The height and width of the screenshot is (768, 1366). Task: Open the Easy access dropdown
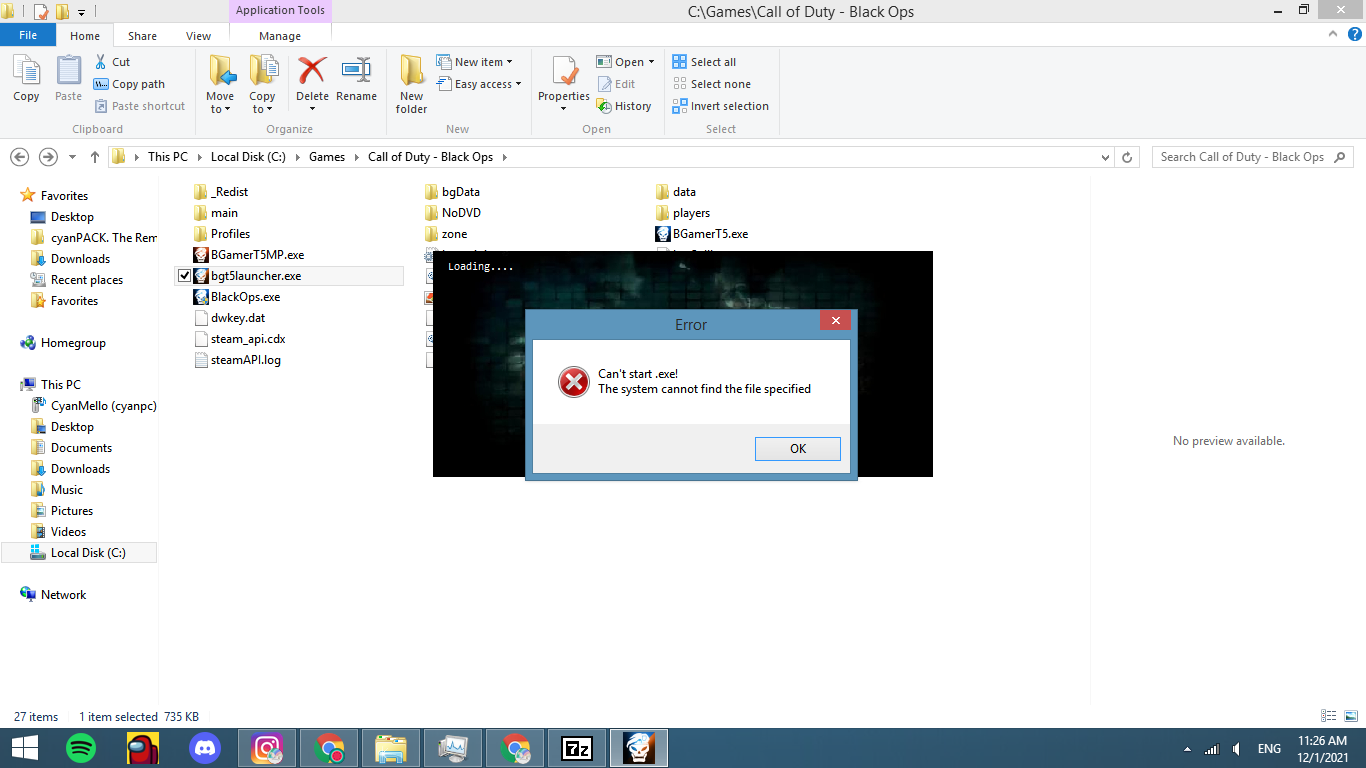point(482,84)
